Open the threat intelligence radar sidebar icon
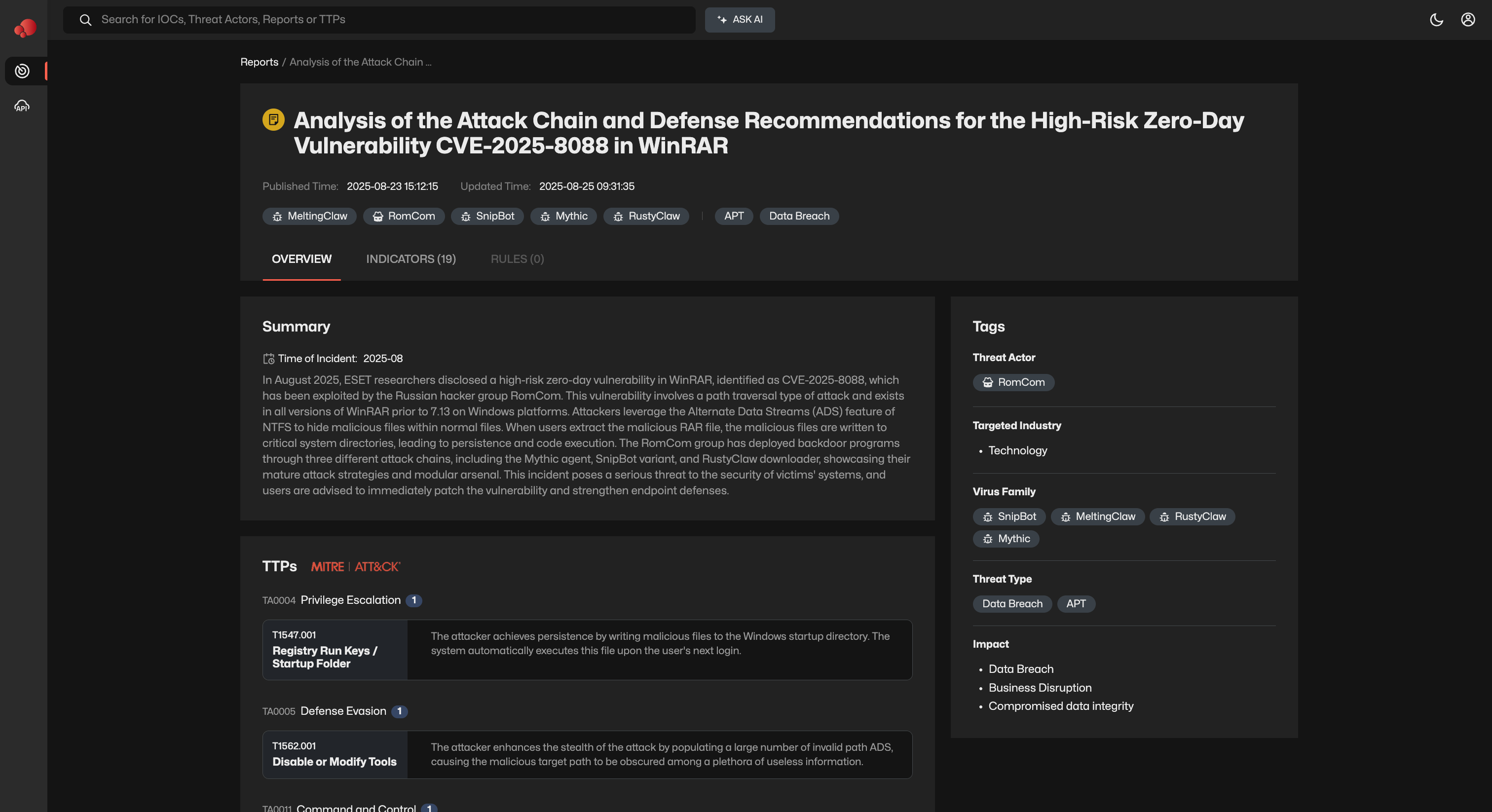 (22, 71)
